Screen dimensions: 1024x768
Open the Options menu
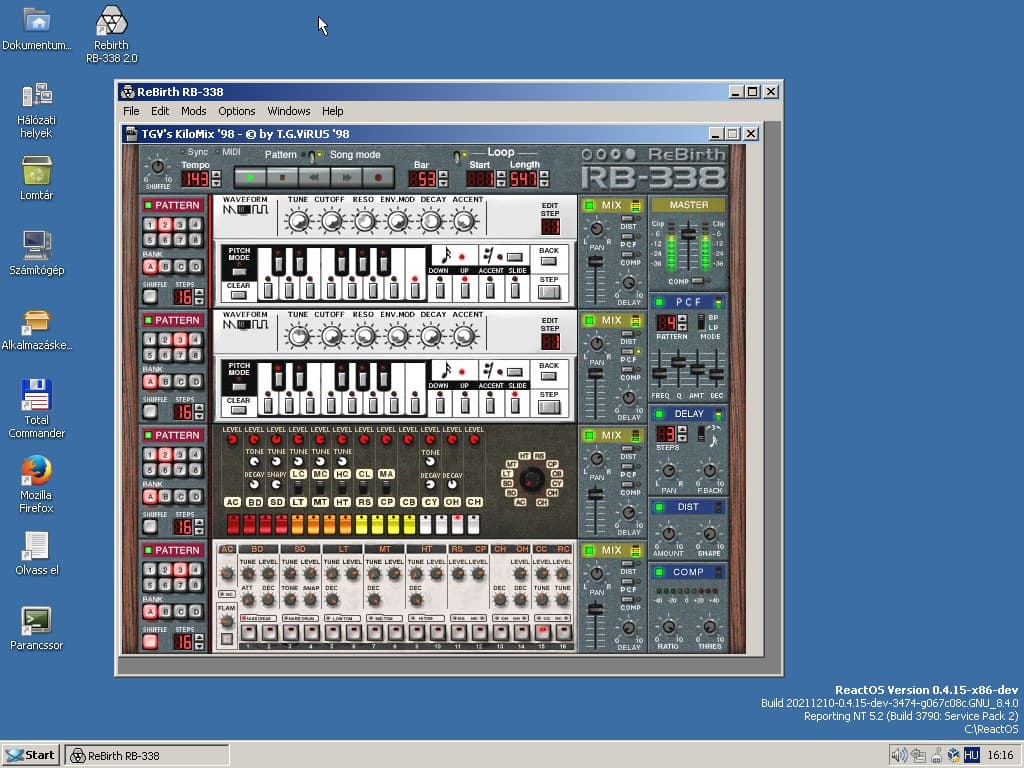[x=236, y=111]
